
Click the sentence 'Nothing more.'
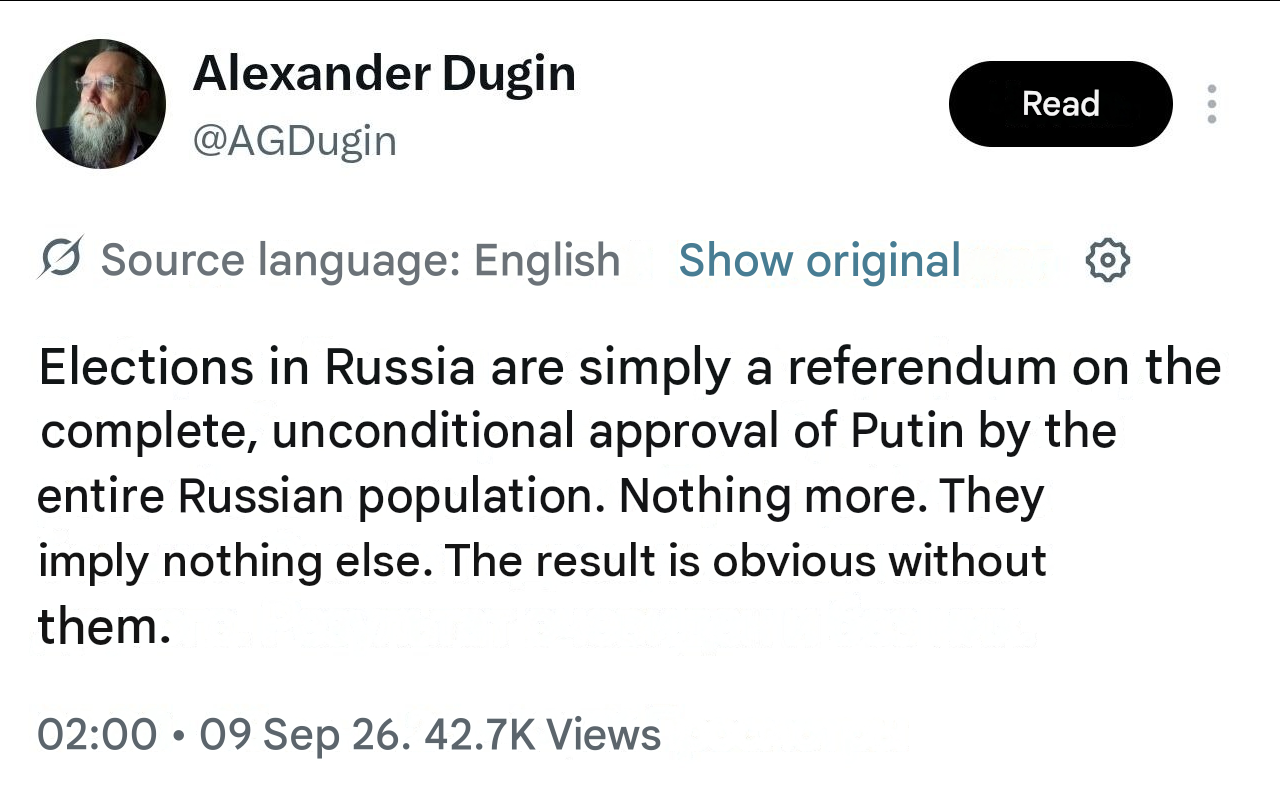pyautogui.click(x=773, y=496)
